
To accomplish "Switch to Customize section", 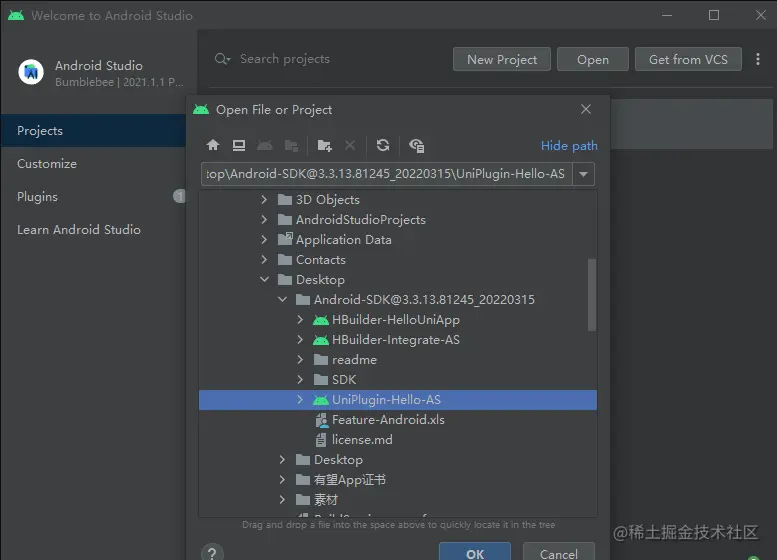I will [x=93, y=164].
